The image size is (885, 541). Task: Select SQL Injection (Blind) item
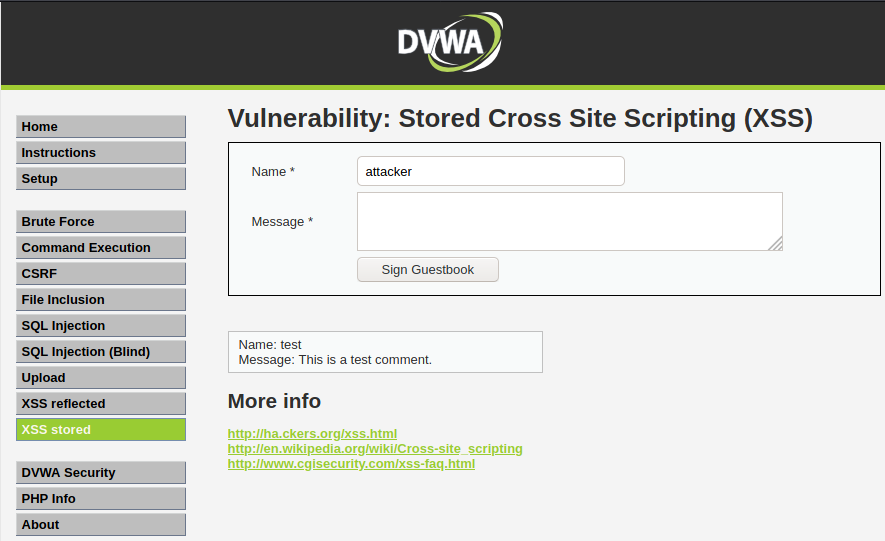(x=101, y=351)
